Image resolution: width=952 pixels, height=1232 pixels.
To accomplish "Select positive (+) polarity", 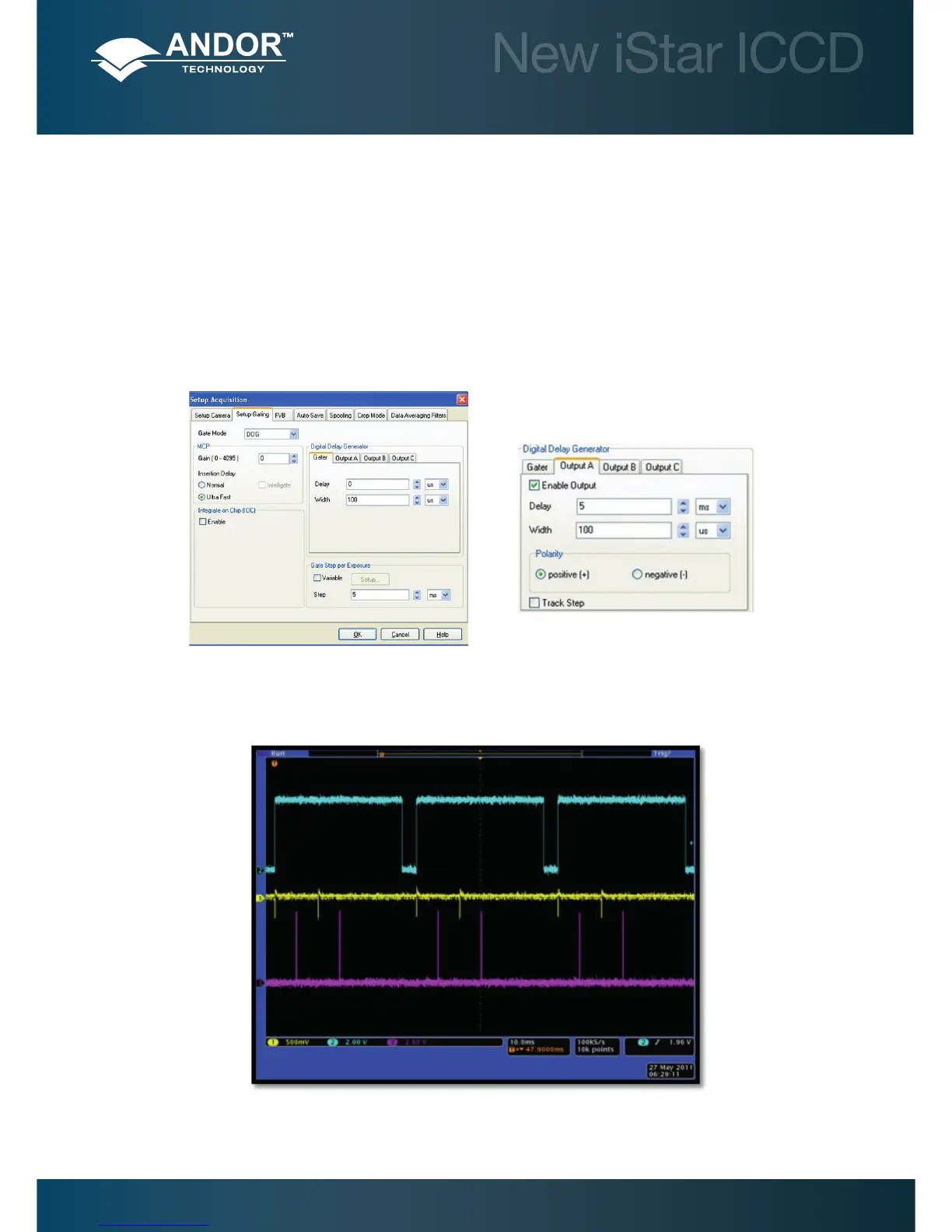I will click(x=541, y=575).
